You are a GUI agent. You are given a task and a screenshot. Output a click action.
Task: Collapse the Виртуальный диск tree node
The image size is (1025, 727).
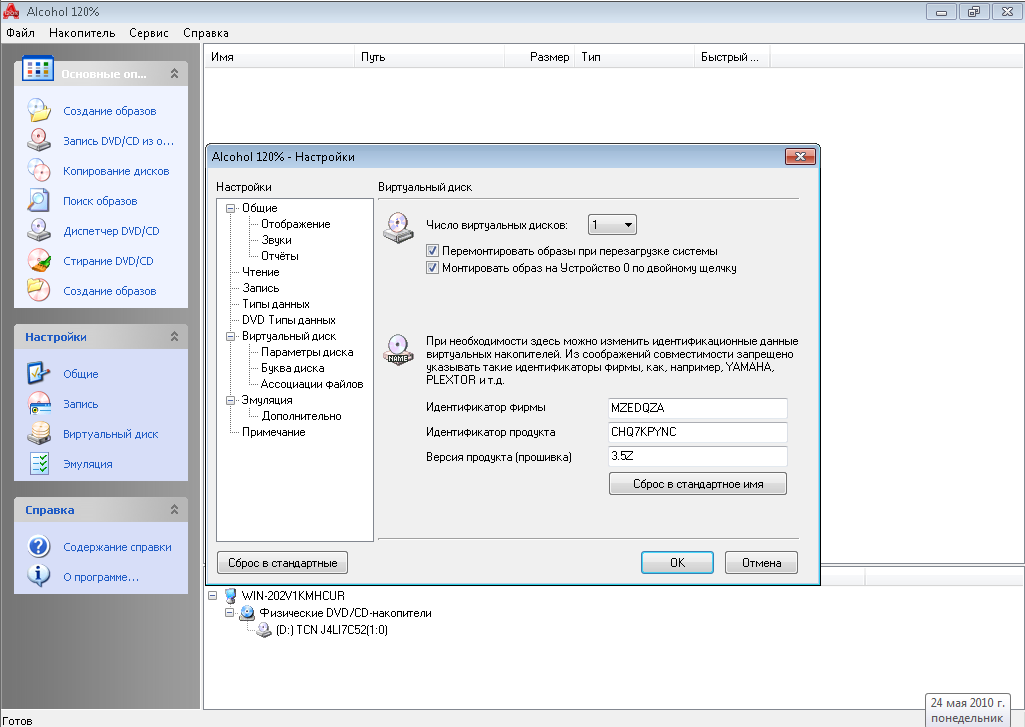click(230, 337)
